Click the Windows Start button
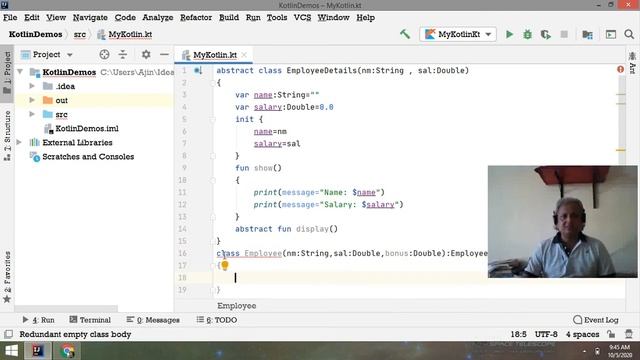 [x=11, y=351]
